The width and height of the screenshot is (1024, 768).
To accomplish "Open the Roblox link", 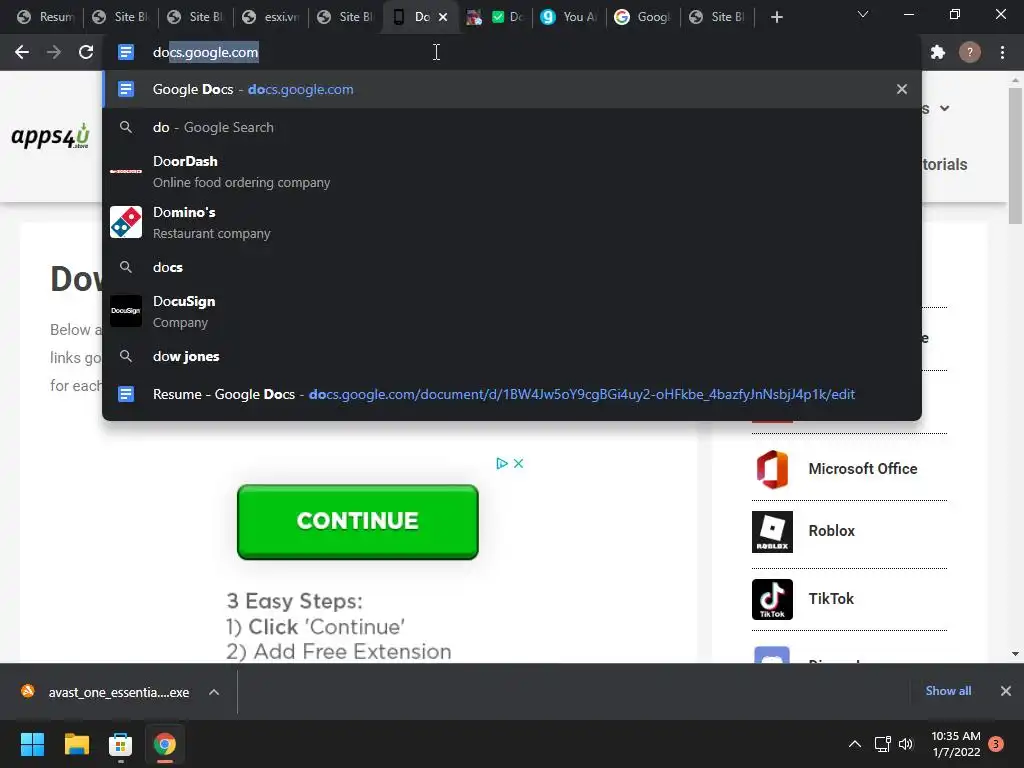I will tap(831, 531).
